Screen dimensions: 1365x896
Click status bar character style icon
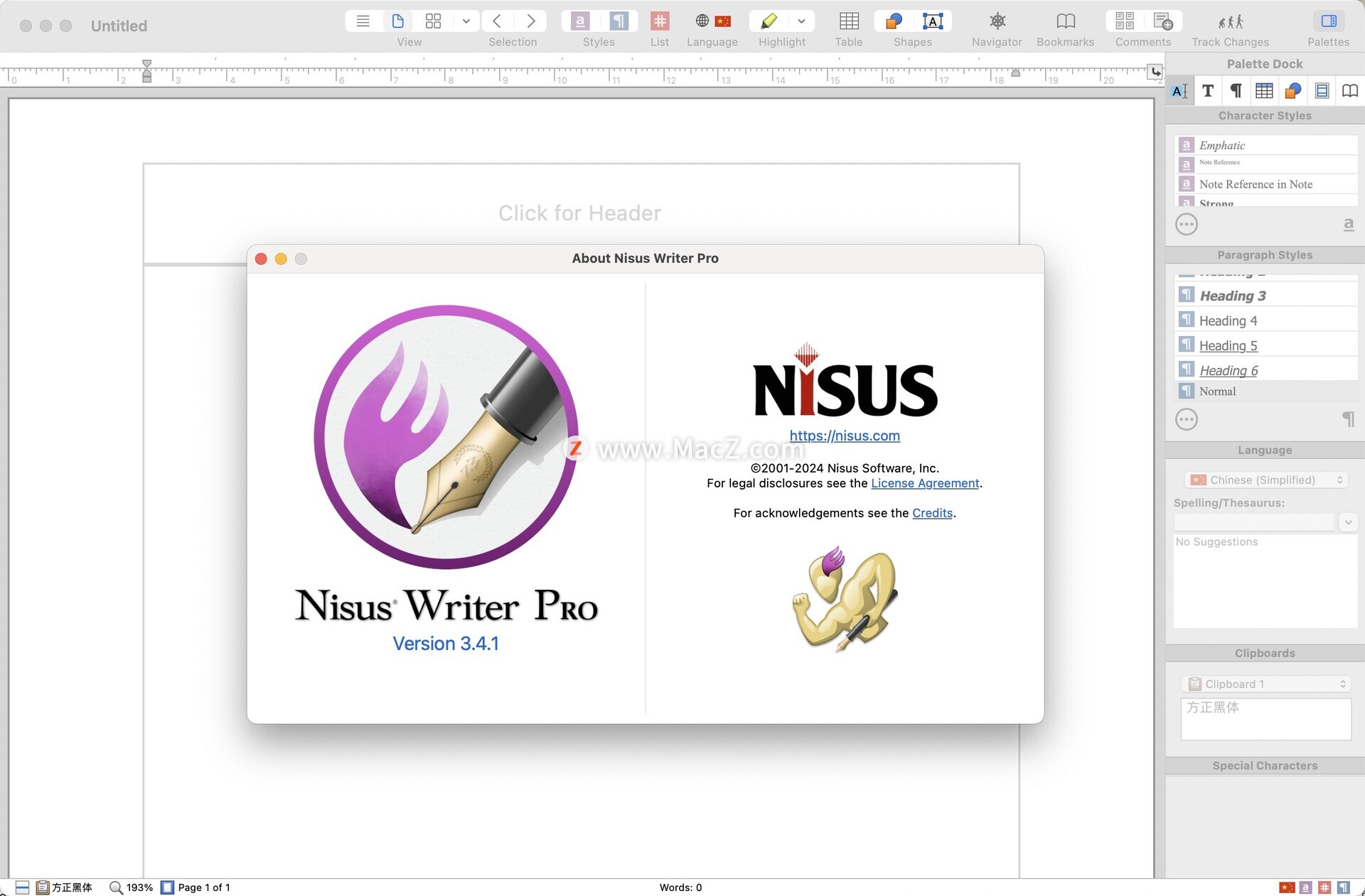pyautogui.click(x=1305, y=887)
